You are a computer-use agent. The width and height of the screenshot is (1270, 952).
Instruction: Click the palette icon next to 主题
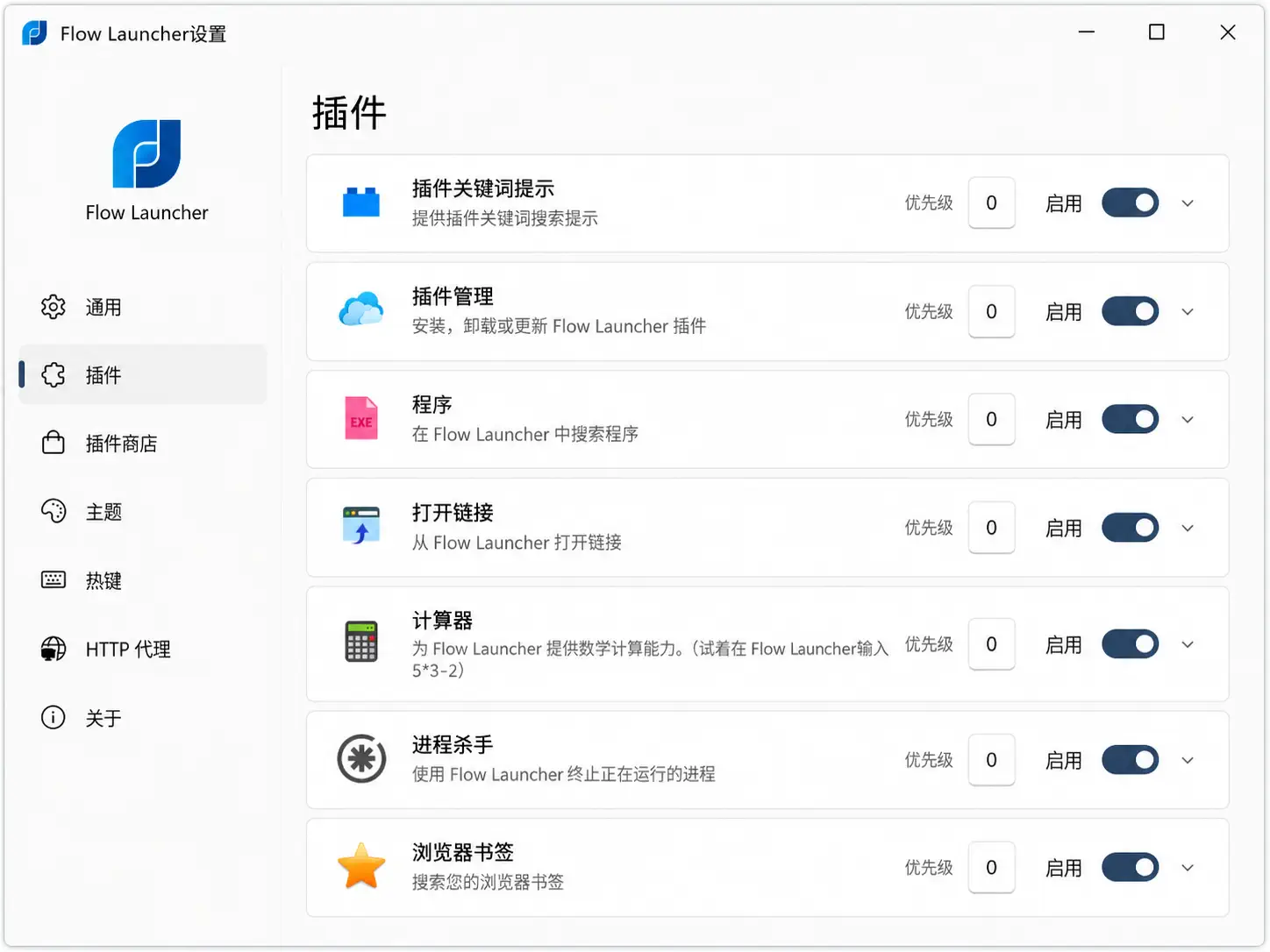pyautogui.click(x=54, y=511)
